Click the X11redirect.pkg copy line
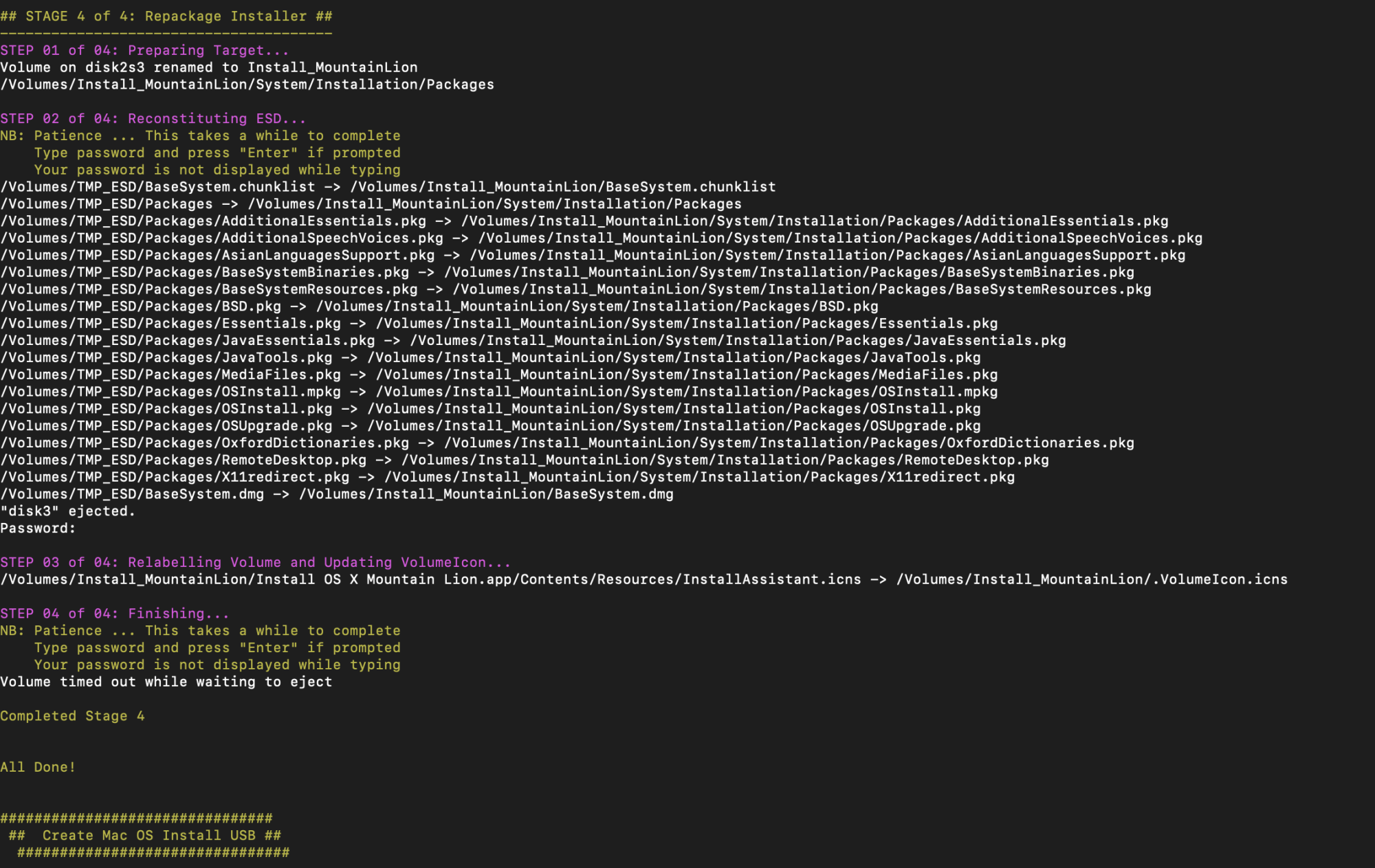1375x868 pixels. click(x=507, y=477)
